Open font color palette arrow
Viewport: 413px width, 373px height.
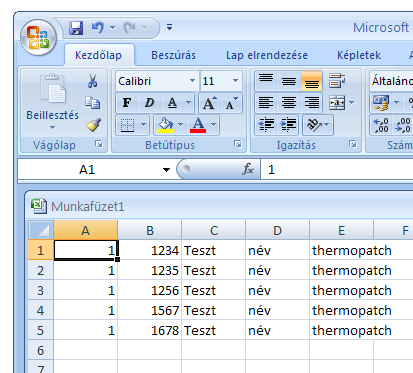pos(214,125)
